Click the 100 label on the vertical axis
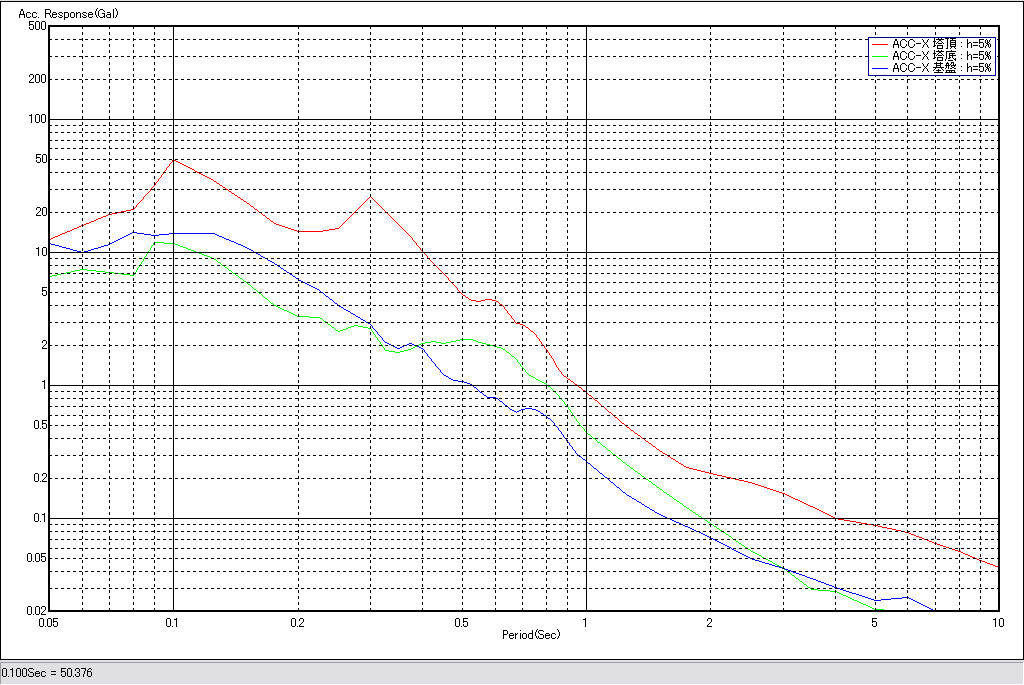 click(x=37, y=119)
